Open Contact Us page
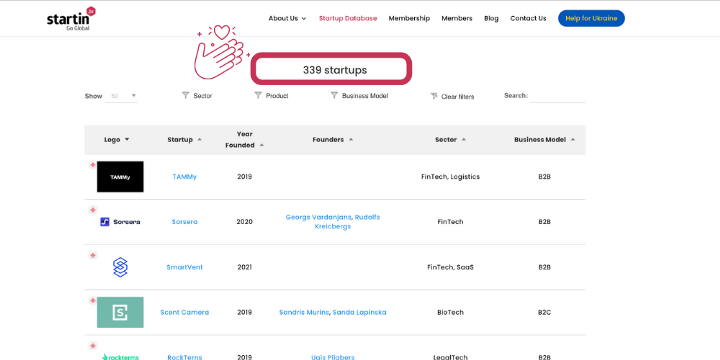This screenshot has height=360, width=720. tap(528, 18)
